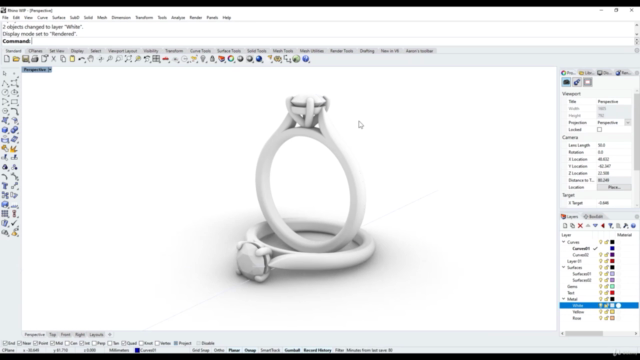
Task: Click the Layers panel horizontal scrollbar
Action: point(584,333)
